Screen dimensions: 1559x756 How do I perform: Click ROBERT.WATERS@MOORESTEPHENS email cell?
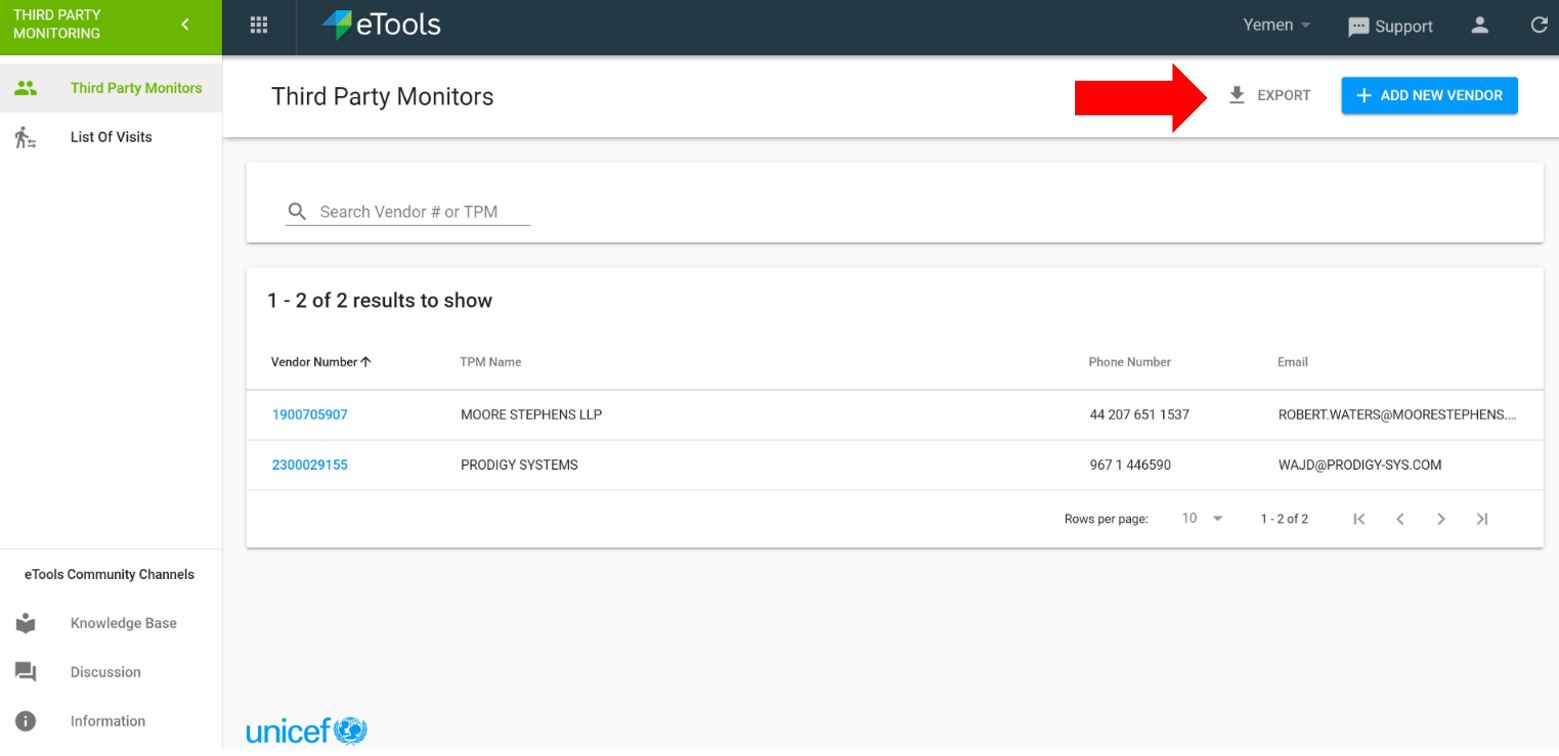coord(1397,415)
